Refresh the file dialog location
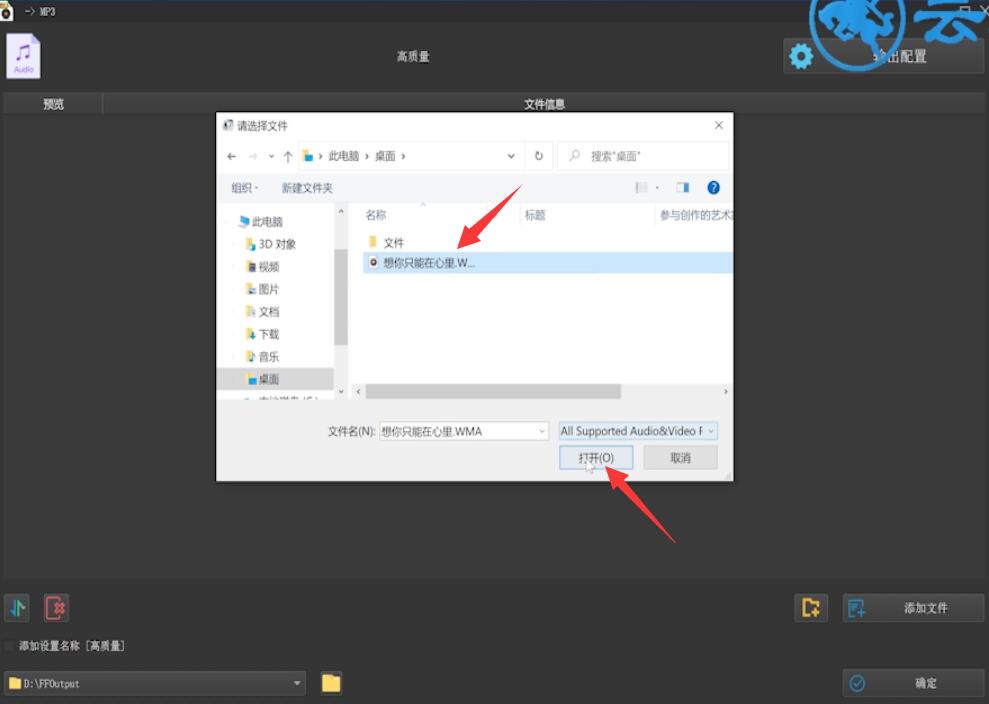Image resolution: width=989 pixels, height=704 pixels. click(539, 156)
